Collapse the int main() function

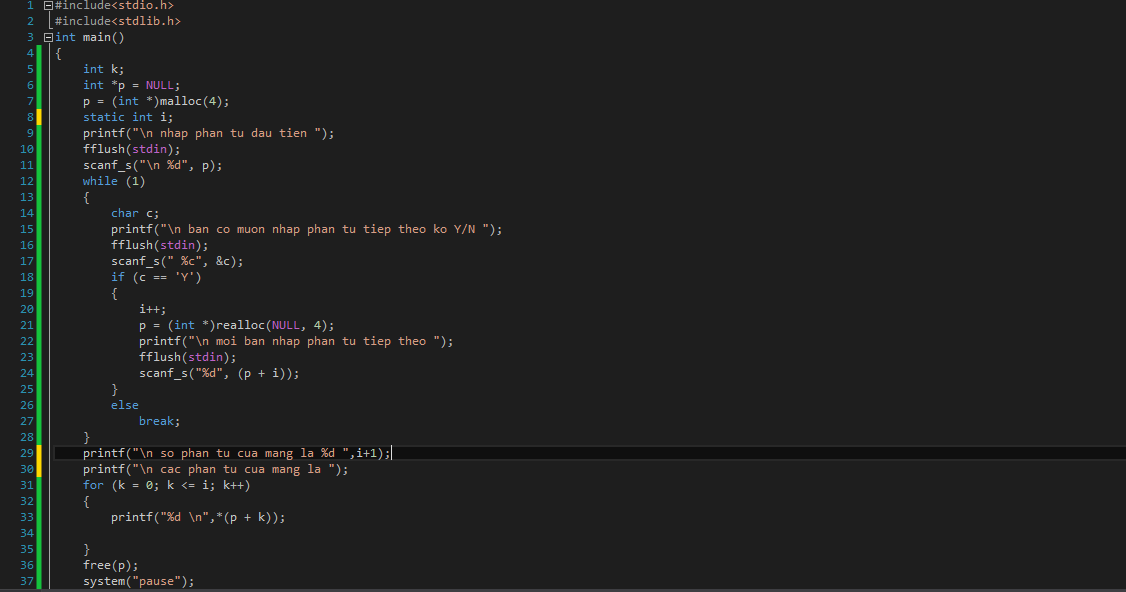coord(49,37)
